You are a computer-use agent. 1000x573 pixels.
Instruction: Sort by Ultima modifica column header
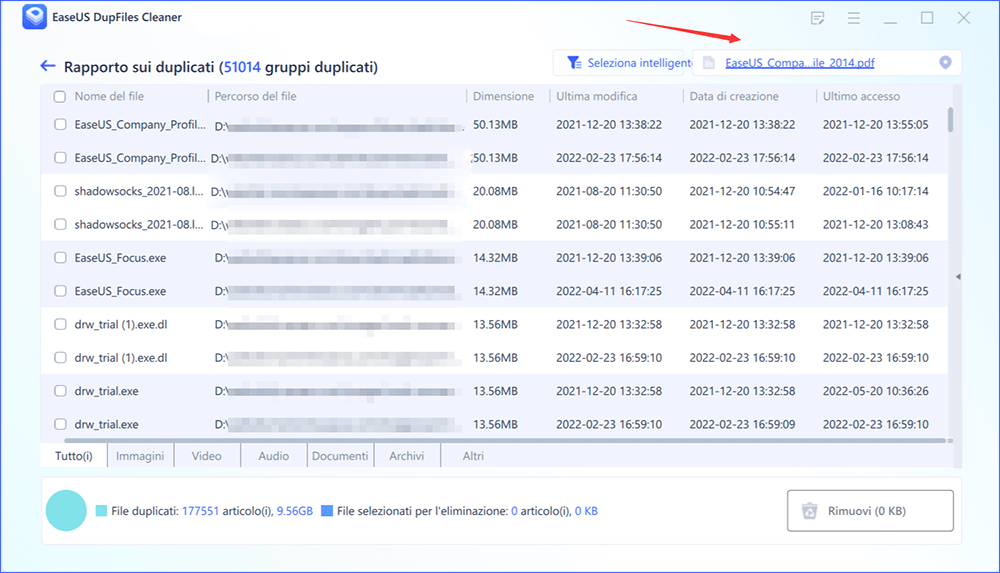pos(596,97)
